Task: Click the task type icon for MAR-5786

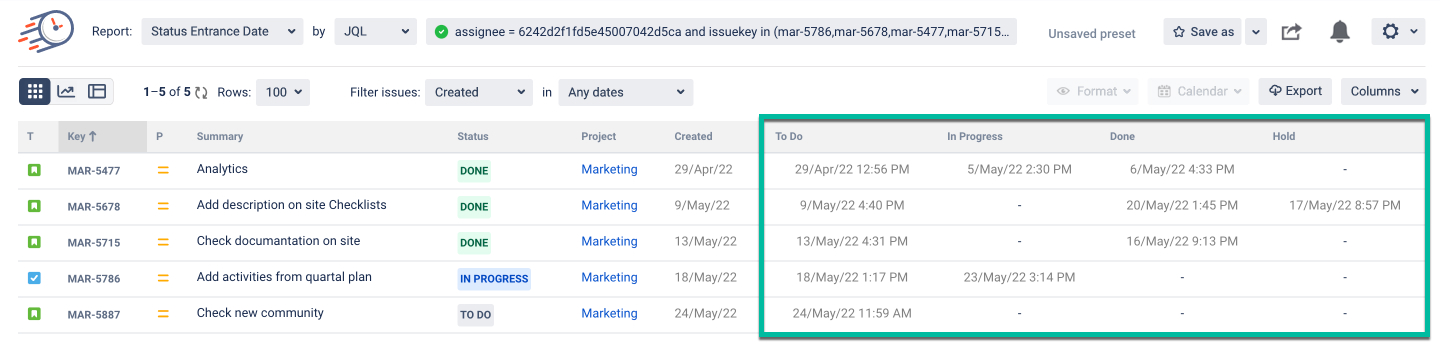Action: click(34, 278)
